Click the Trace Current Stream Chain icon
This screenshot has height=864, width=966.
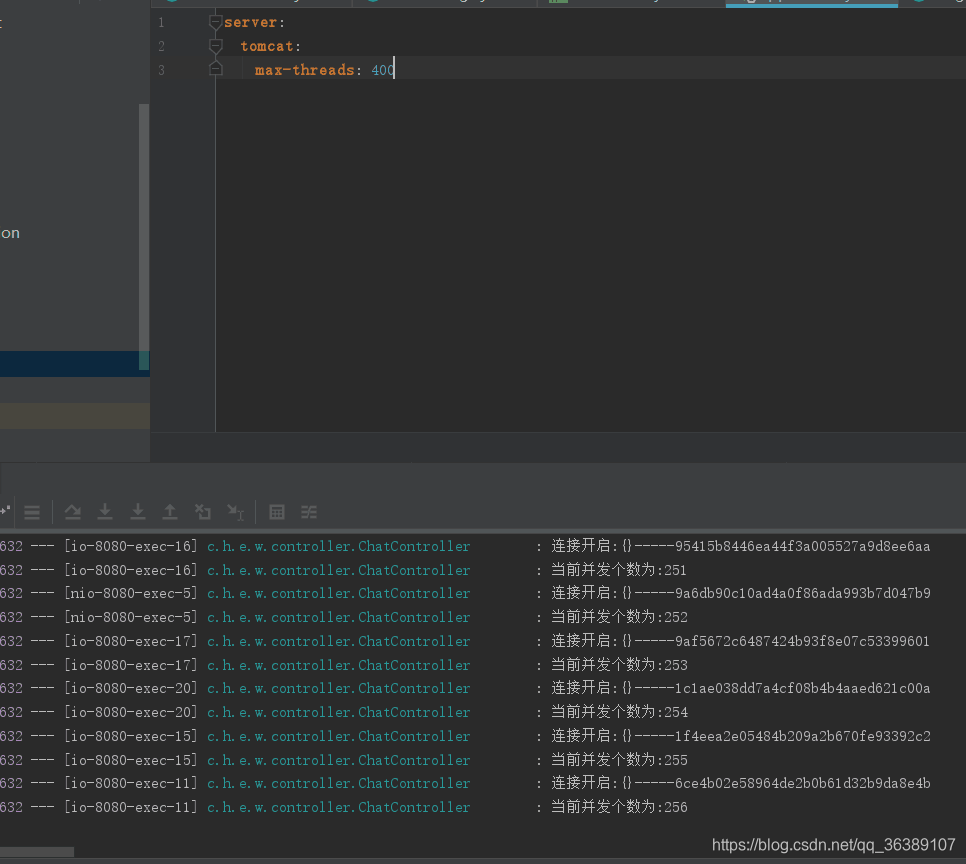click(x=309, y=512)
